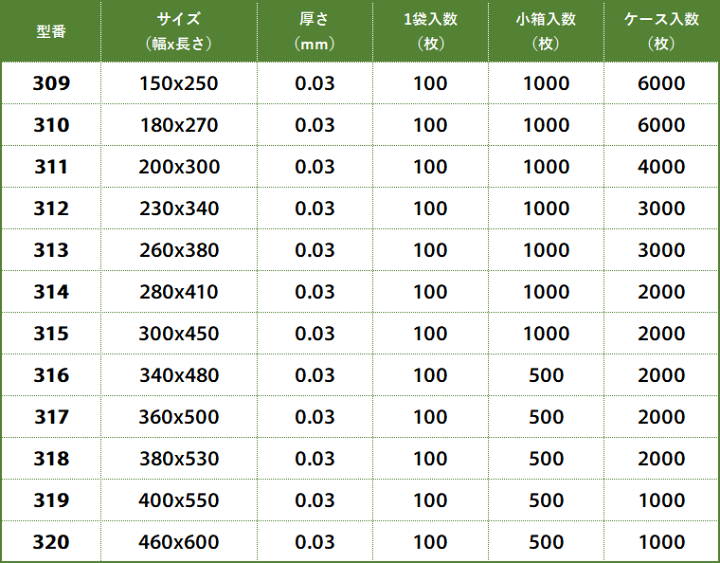Click thickness 0.03 in row 320

point(315,542)
